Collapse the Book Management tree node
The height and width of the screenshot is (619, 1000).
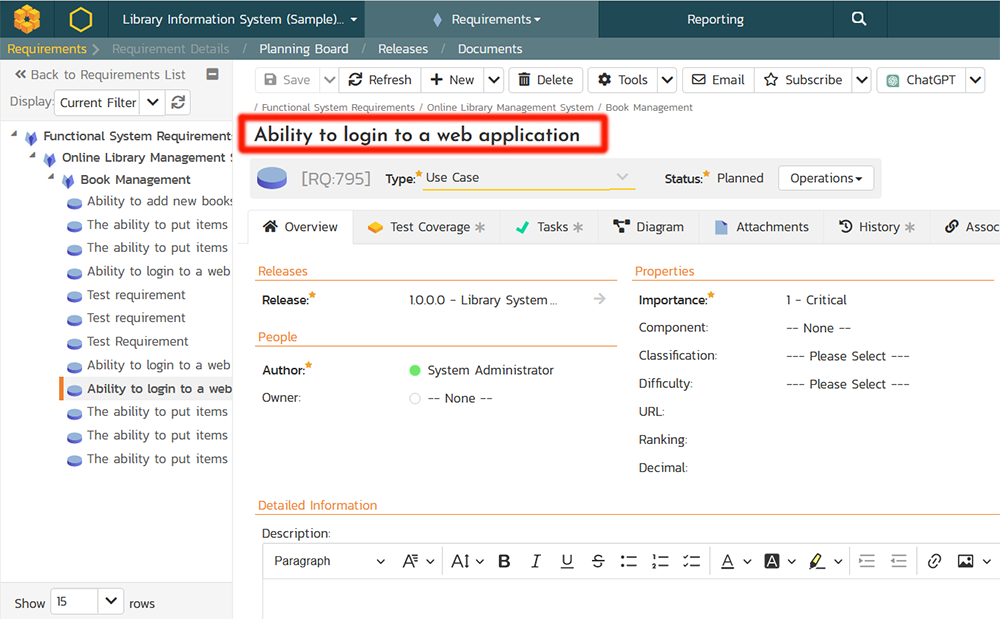[x=52, y=179]
